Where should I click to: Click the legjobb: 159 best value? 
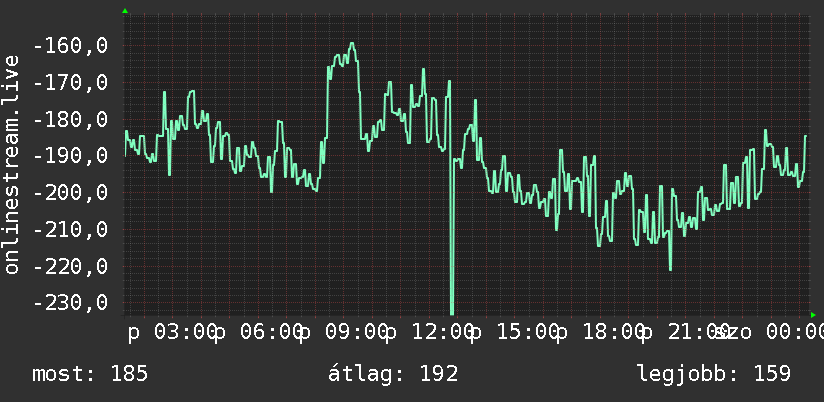714,374
